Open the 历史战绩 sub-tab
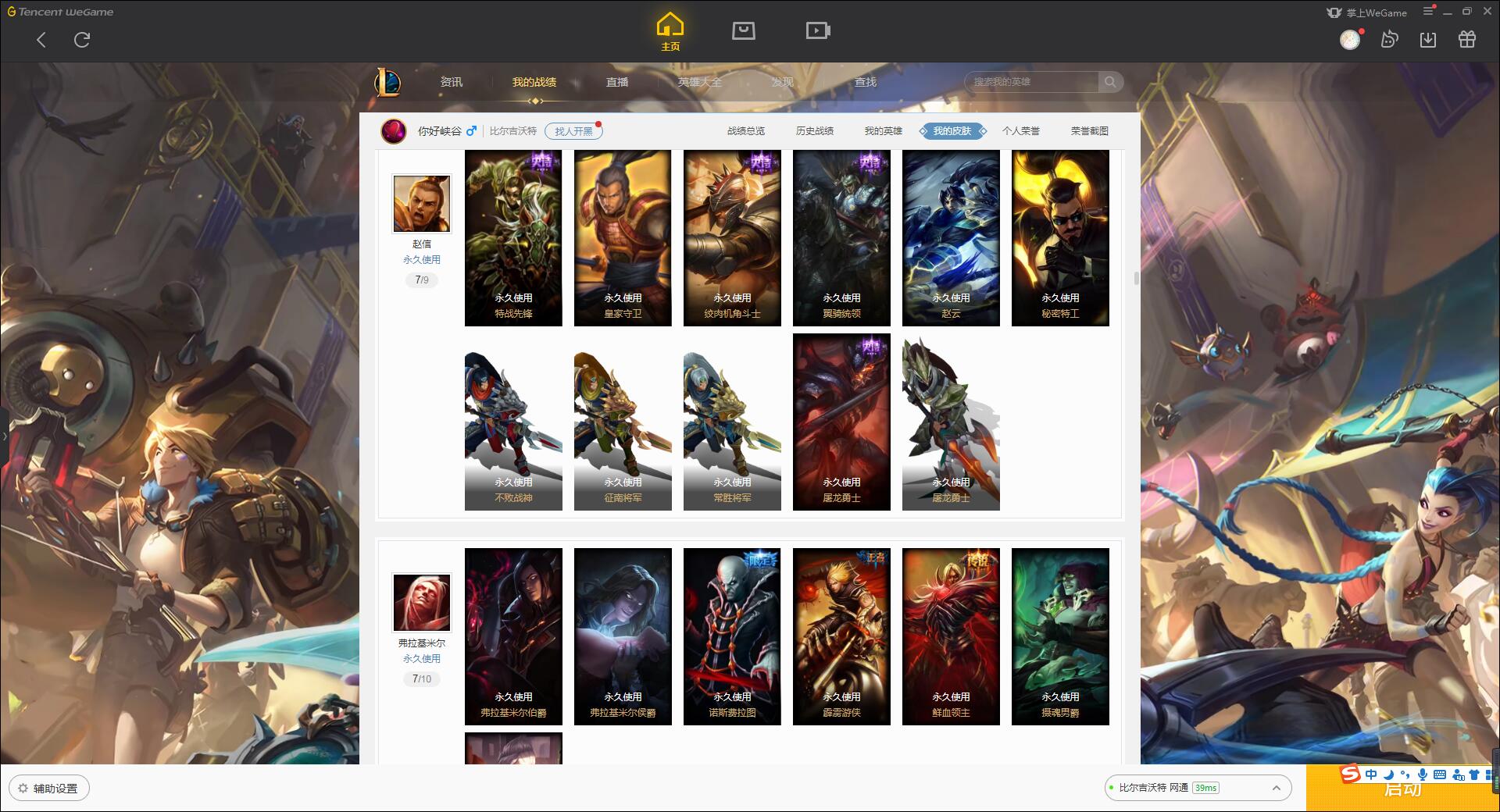Image resolution: width=1500 pixels, height=812 pixels. click(x=815, y=131)
